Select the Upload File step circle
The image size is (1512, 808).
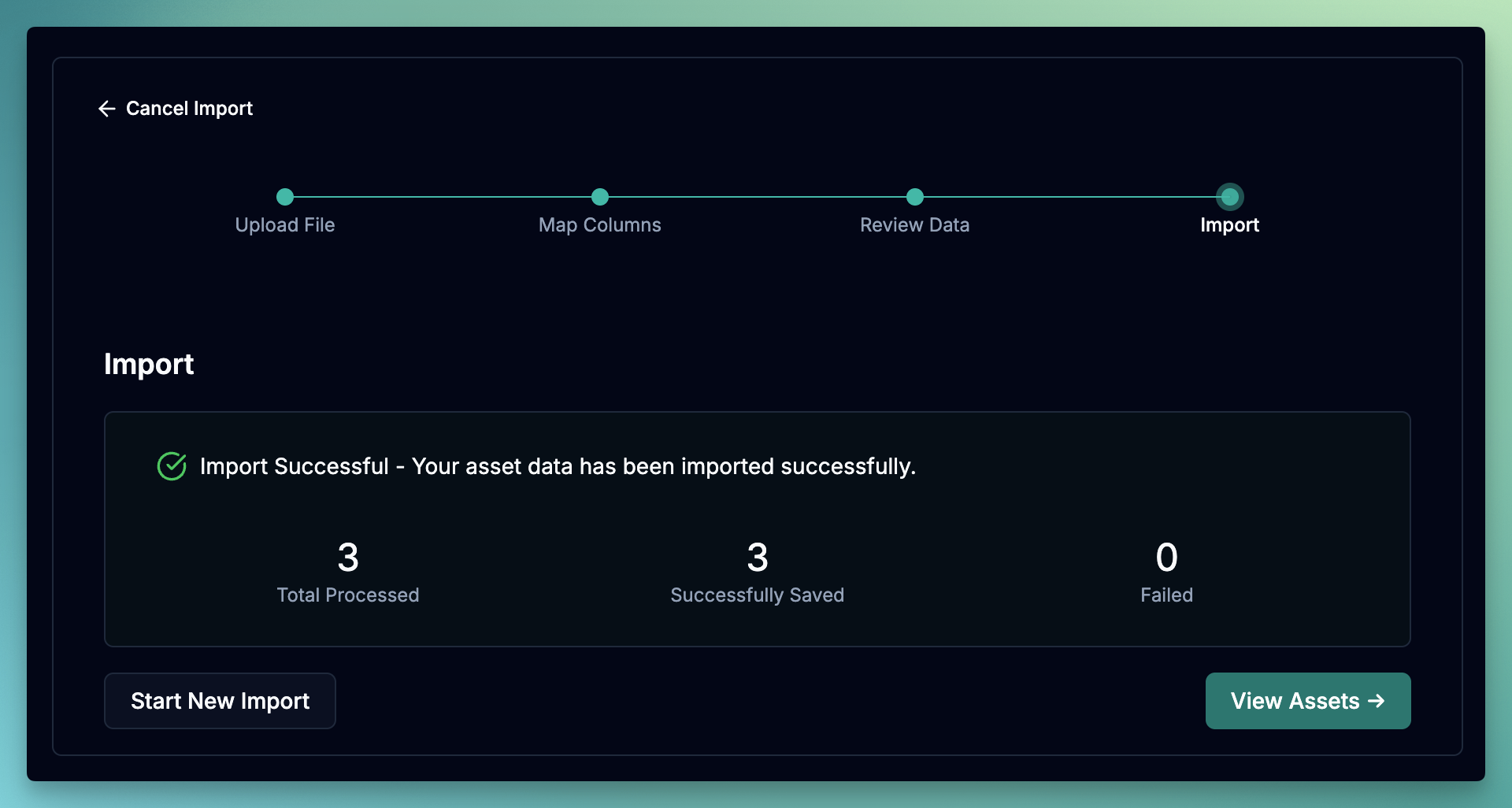tap(285, 197)
